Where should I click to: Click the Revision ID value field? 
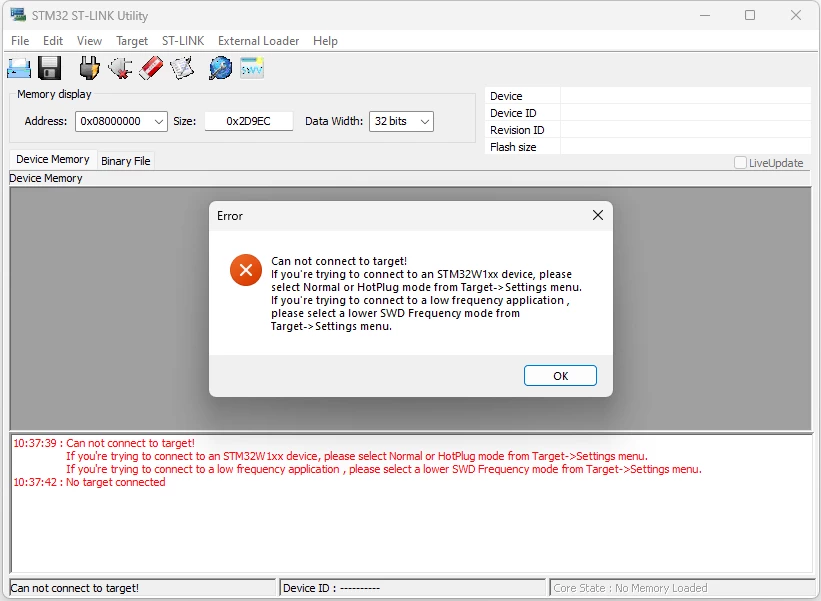pos(685,130)
